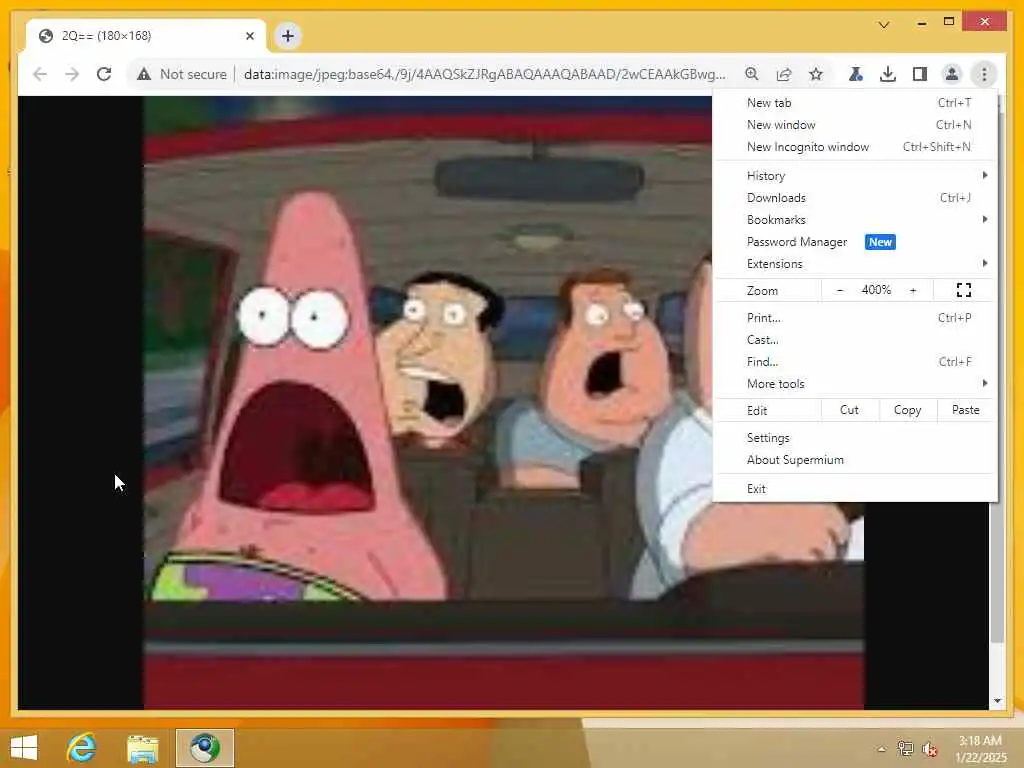Bookmark this tab with the star icon
Image resolution: width=1024 pixels, height=768 pixels.
click(816, 74)
